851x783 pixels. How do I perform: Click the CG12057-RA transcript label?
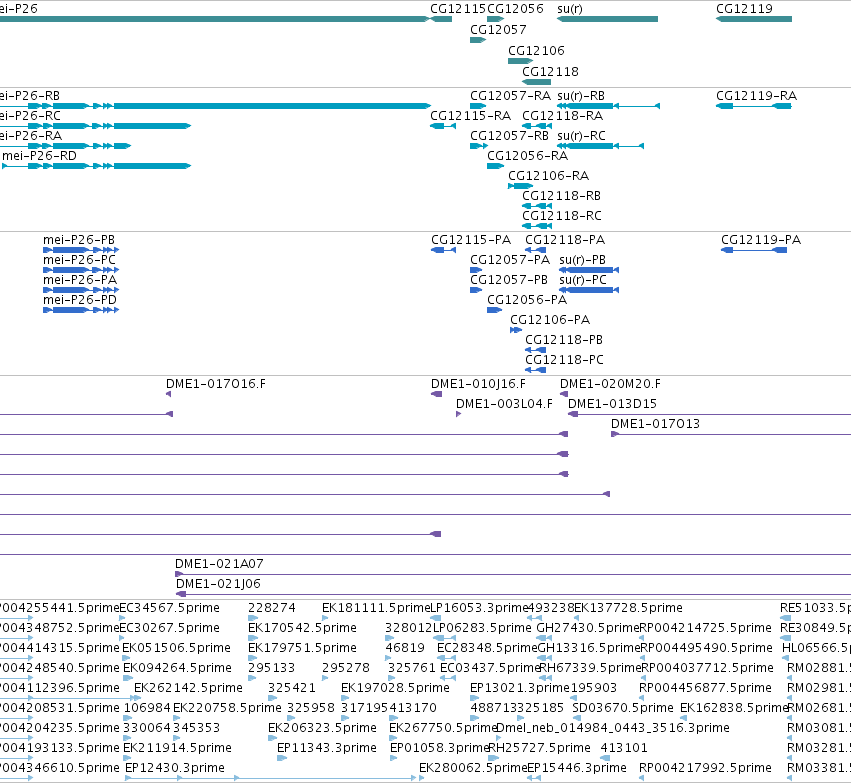[511, 96]
